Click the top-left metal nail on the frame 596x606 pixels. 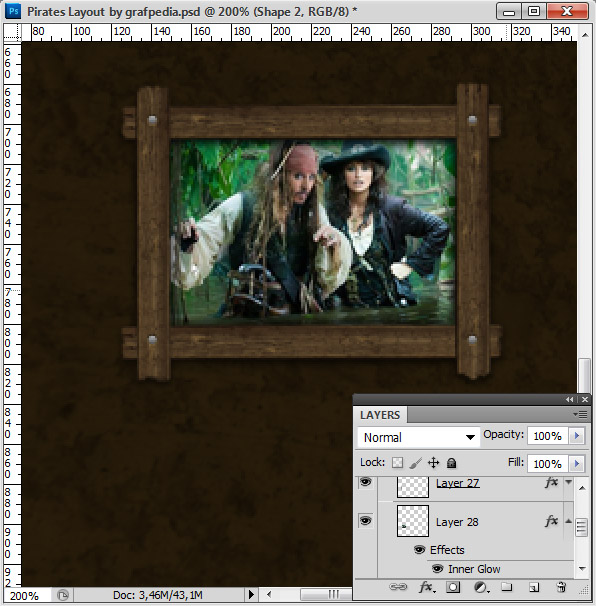[x=153, y=119]
